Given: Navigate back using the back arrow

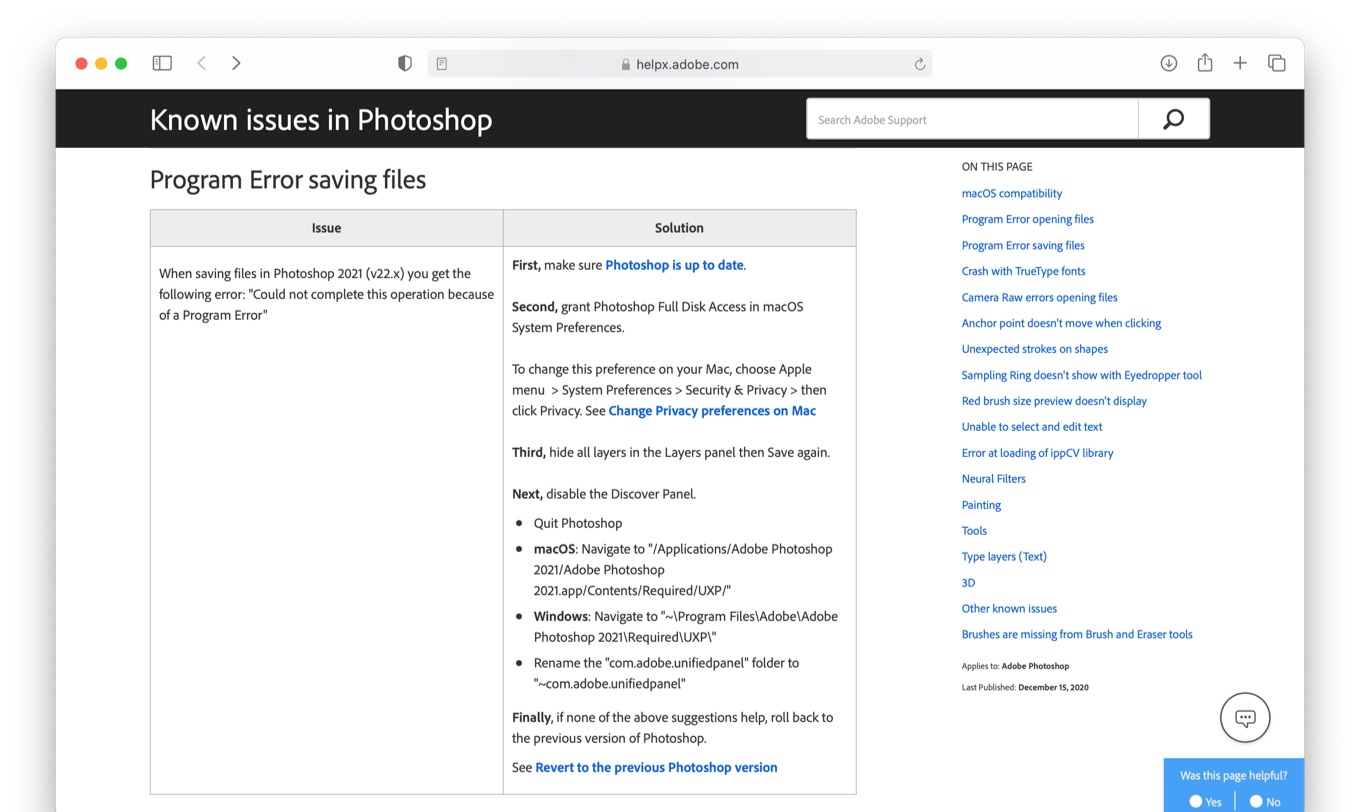Looking at the screenshot, I should [x=201, y=62].
